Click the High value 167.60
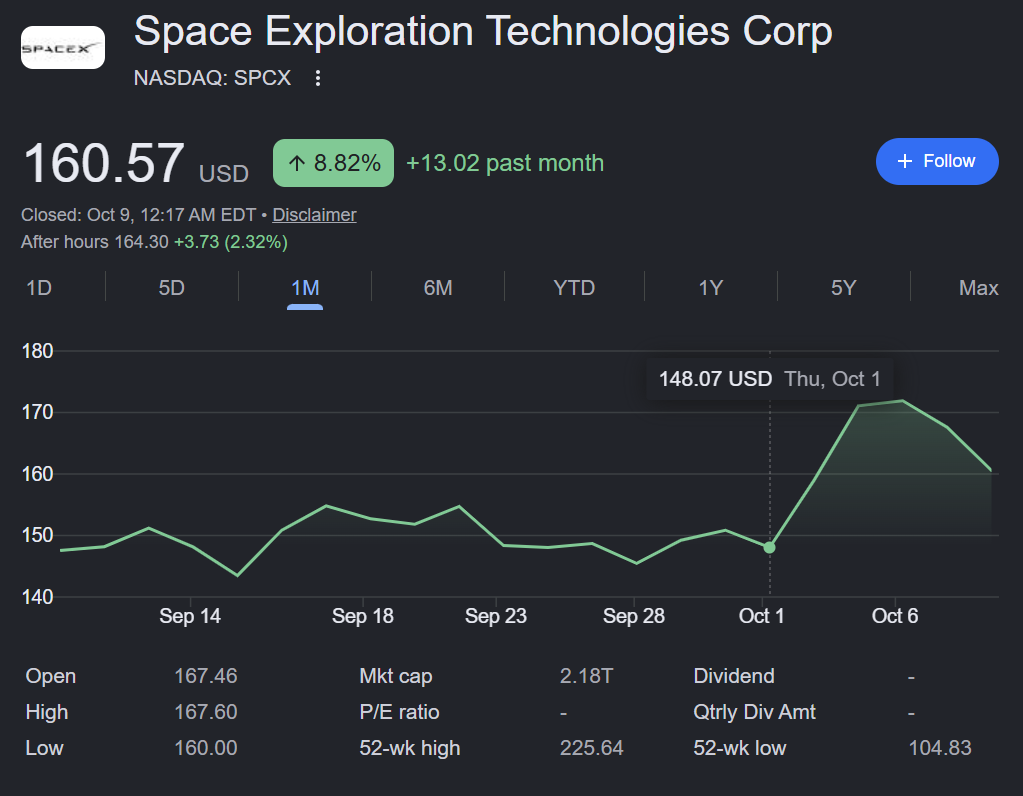1023x796 pixels. click(206, 712)
